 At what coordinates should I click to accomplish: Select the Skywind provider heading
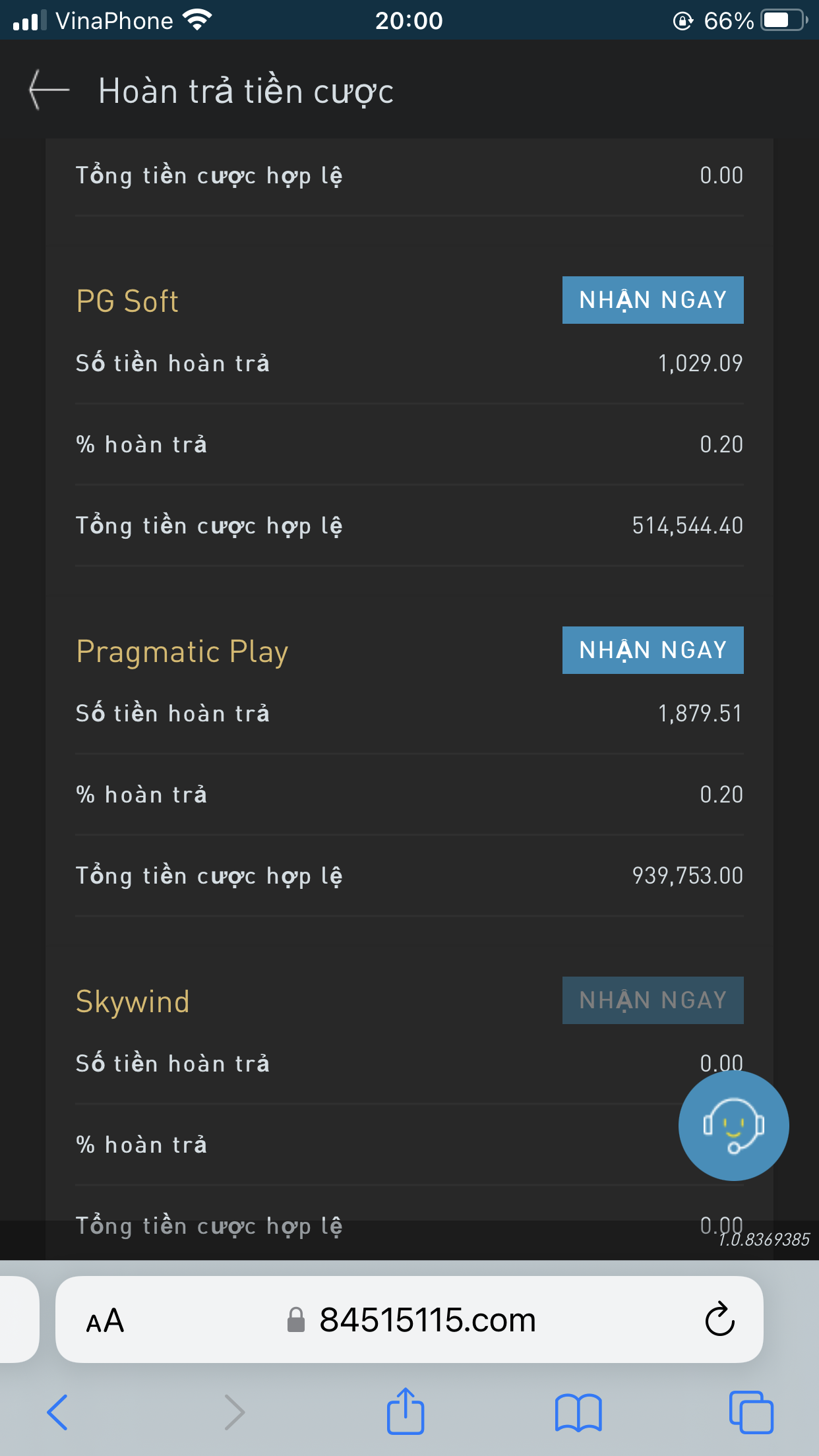point(133,1002)
